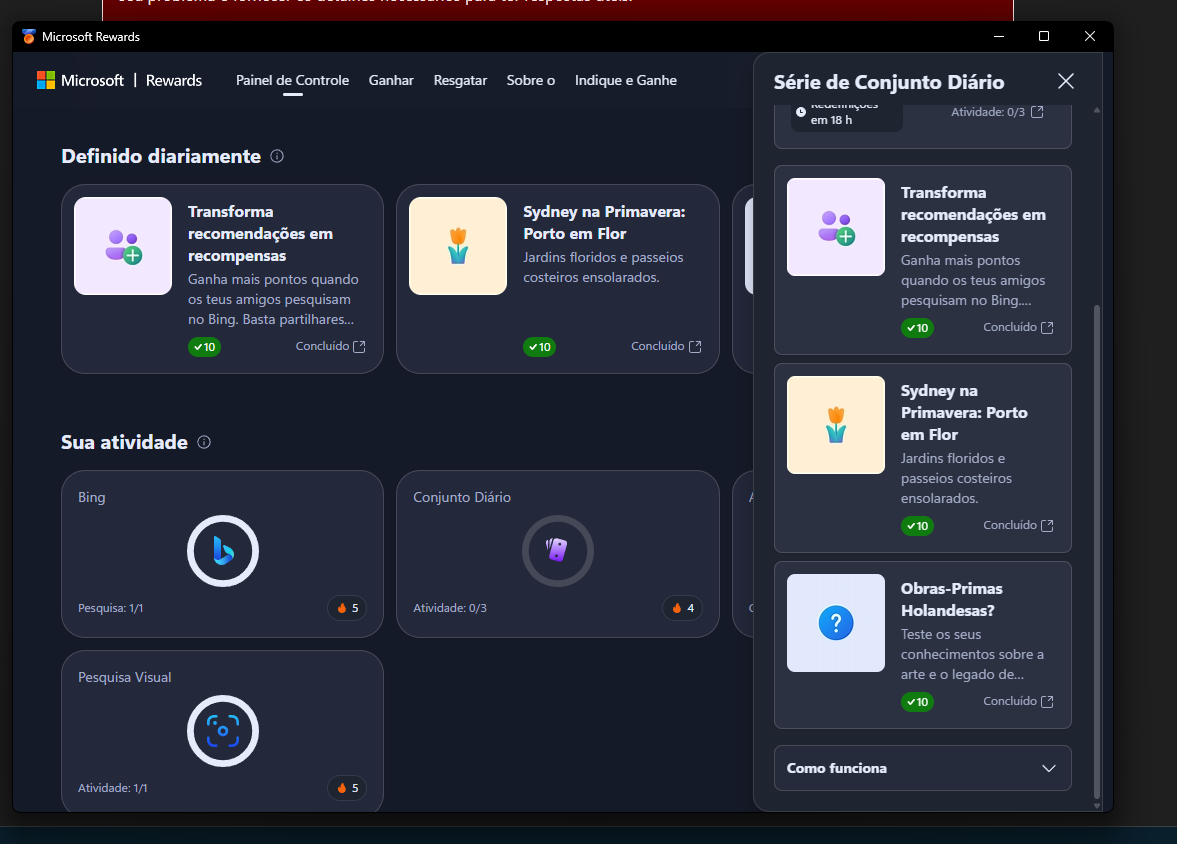Click the Microsoft Rewards medal icon in title bar

coord(29,36)
